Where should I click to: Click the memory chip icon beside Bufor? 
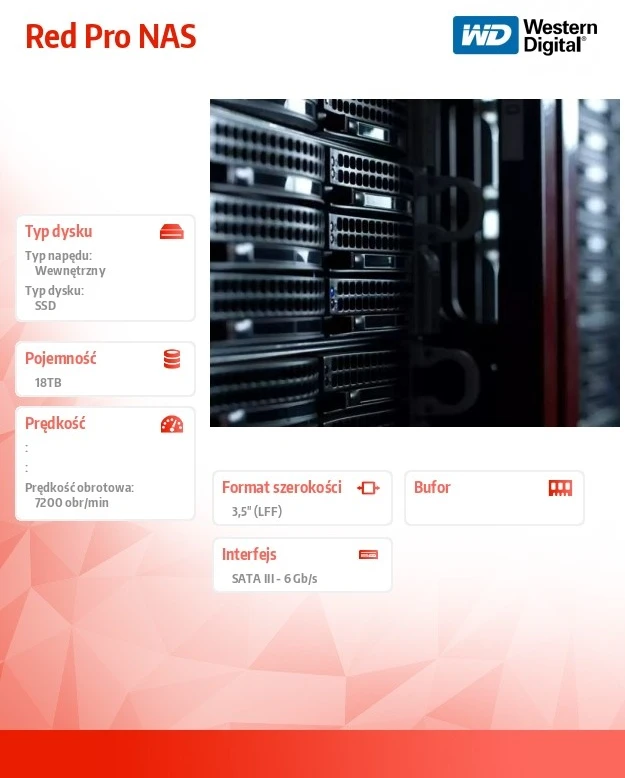pyautogui.click(x=561, y=488)
